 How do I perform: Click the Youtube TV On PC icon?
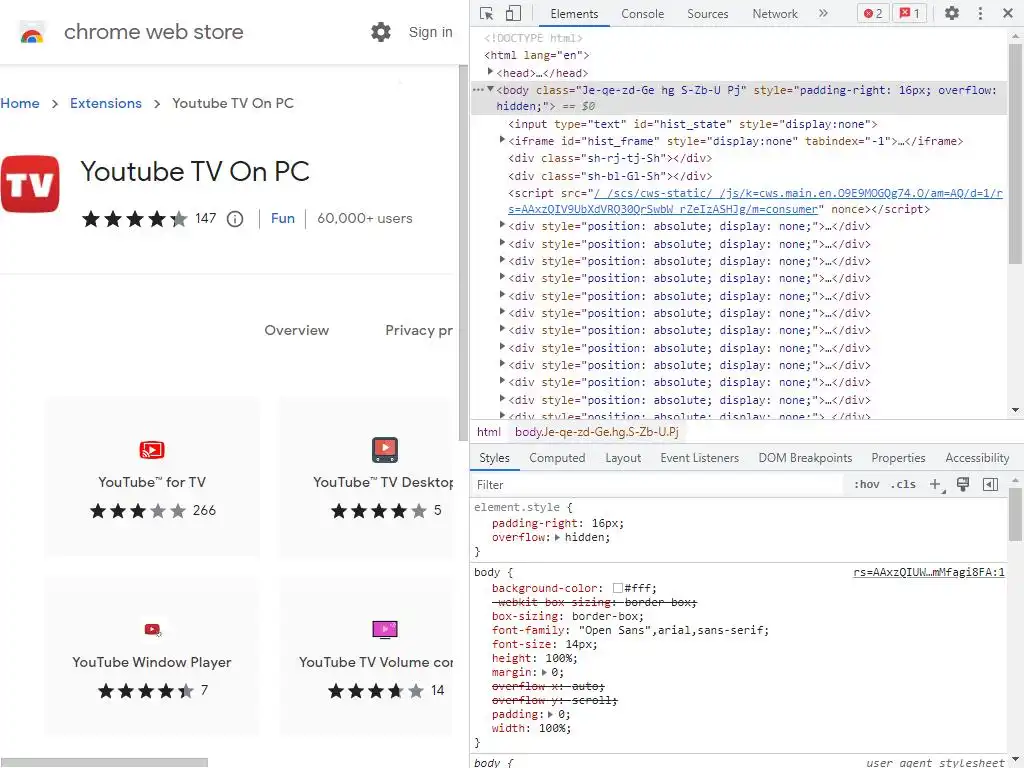point(30,184)
